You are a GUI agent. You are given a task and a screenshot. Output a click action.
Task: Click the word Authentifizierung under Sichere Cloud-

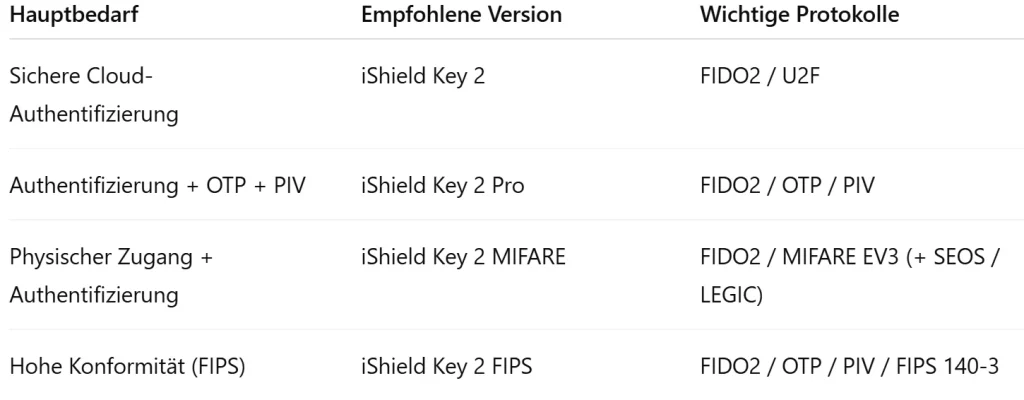click(x=93, y=114)
